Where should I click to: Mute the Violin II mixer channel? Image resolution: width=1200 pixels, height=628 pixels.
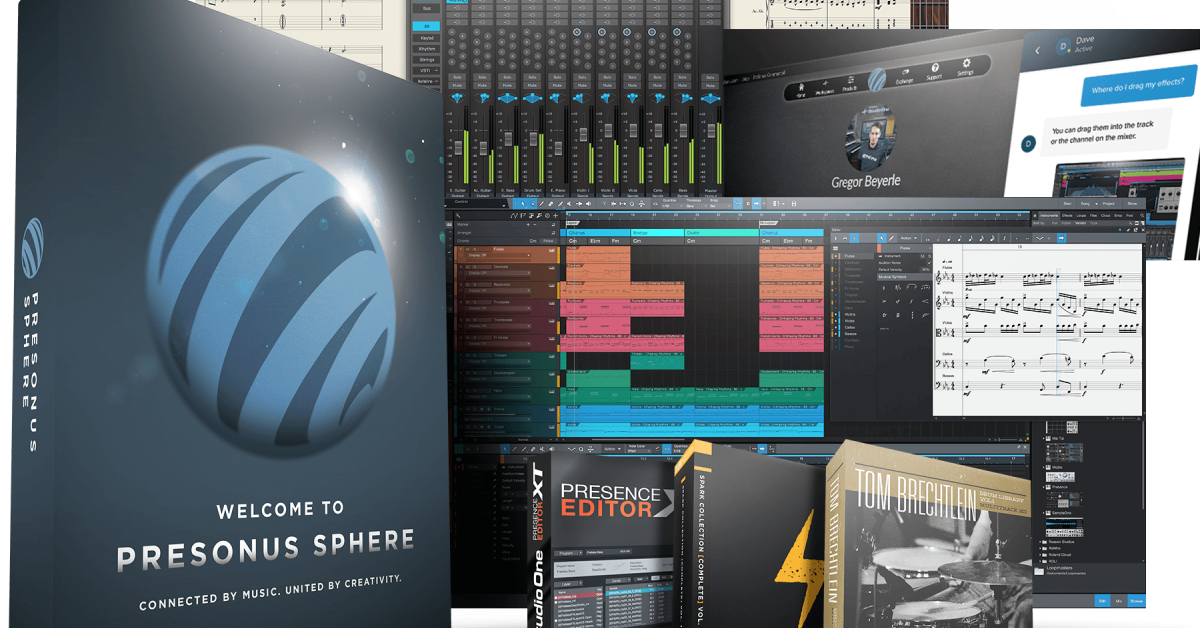click(x=608, y=85)
